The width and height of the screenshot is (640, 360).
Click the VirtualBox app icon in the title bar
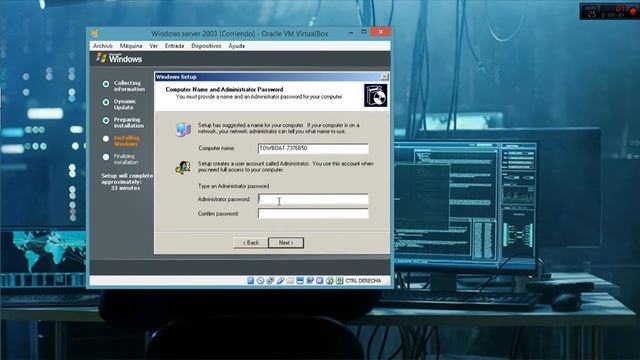pos(95,33)
